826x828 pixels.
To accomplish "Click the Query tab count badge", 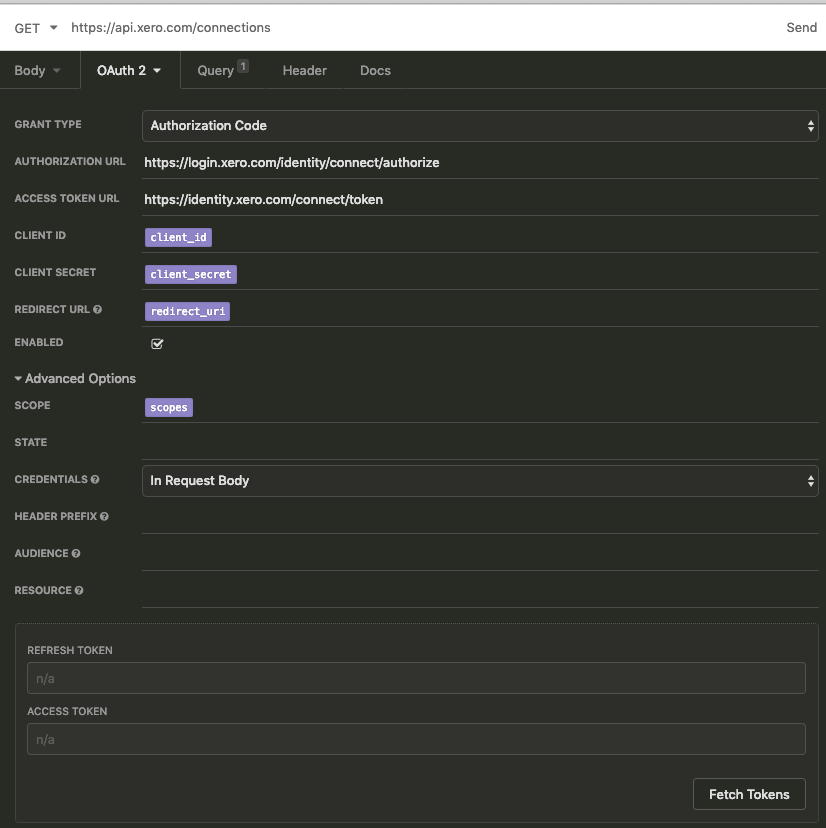I will click(x=242, y=67).
